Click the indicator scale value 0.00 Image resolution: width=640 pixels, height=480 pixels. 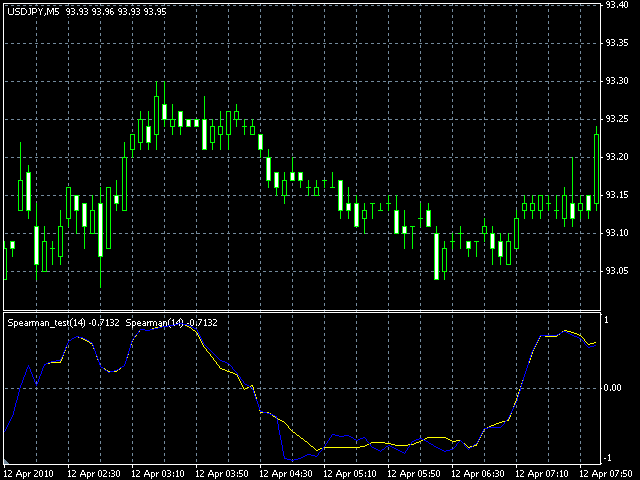coord(612,387)
